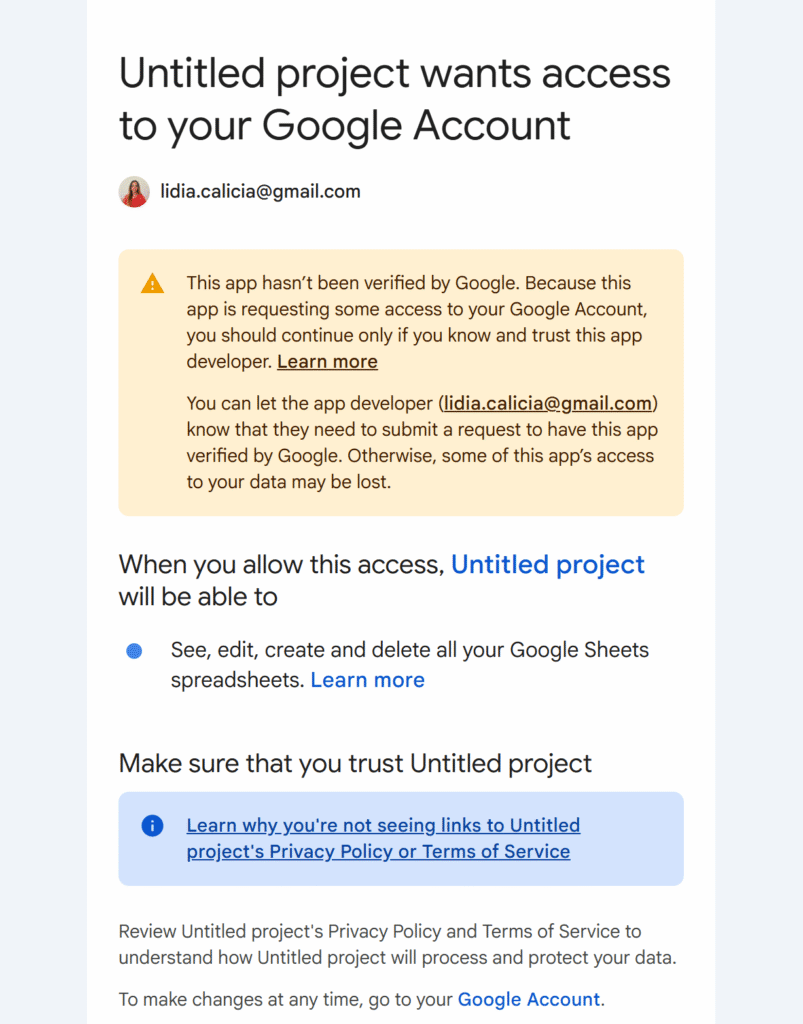Image resolution: width=803 pixels, height=1024 pixels.
Task: Go to the "Google Account" link
Action: 528,999
